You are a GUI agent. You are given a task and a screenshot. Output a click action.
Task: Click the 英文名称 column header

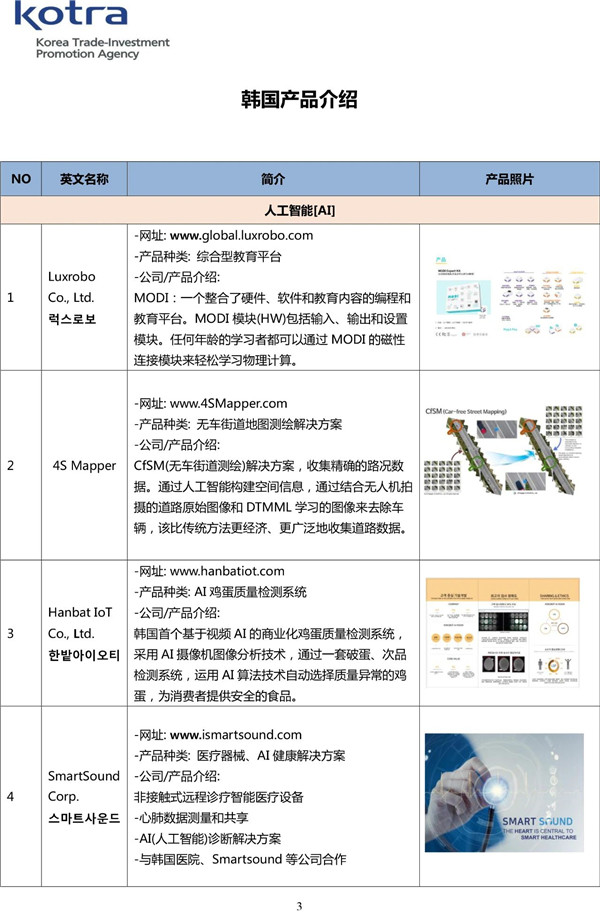point(84,179)
